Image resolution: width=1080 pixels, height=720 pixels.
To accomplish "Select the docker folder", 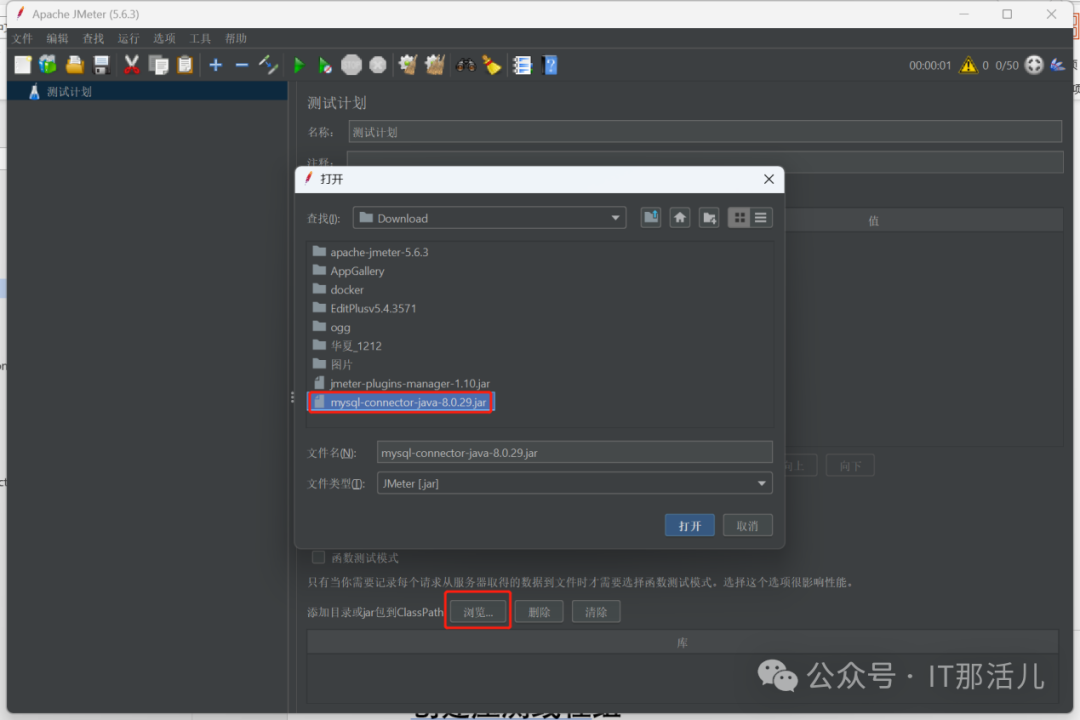I will 338,289.
